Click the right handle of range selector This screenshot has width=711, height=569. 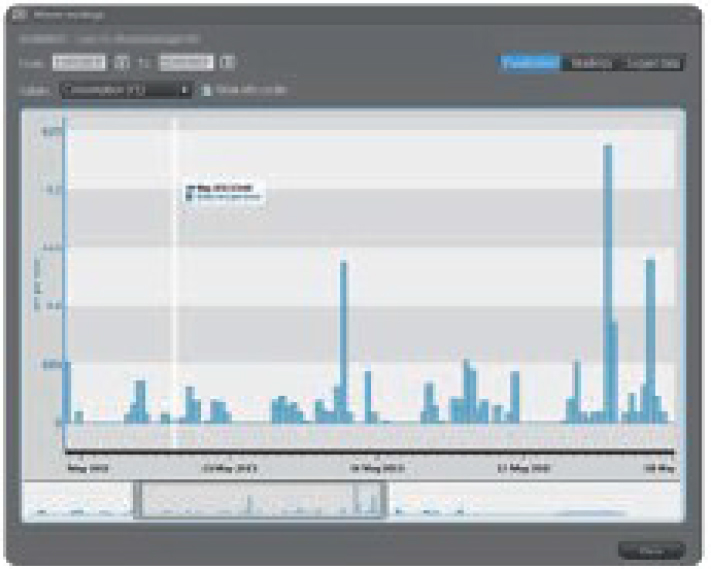[x=385, y=500]
